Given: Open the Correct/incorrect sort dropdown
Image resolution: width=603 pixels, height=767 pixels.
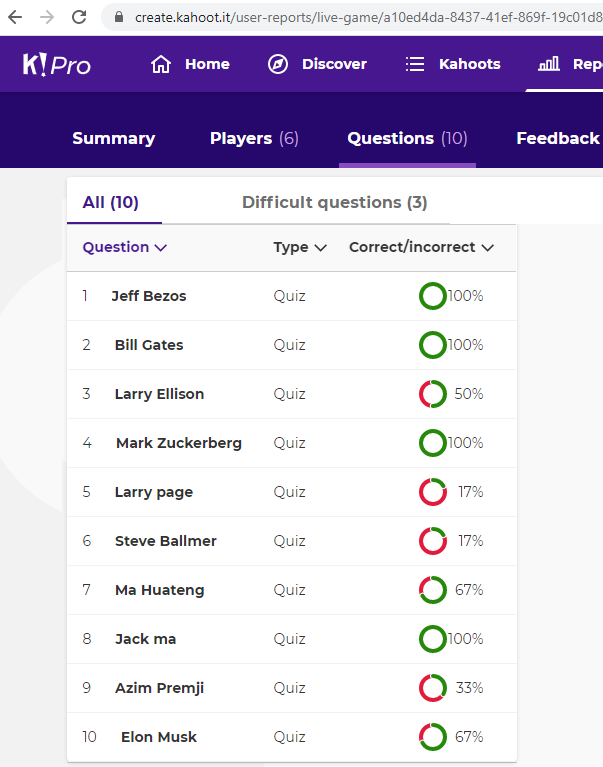Looking at the screenshot, I should [x=487, y=248].
